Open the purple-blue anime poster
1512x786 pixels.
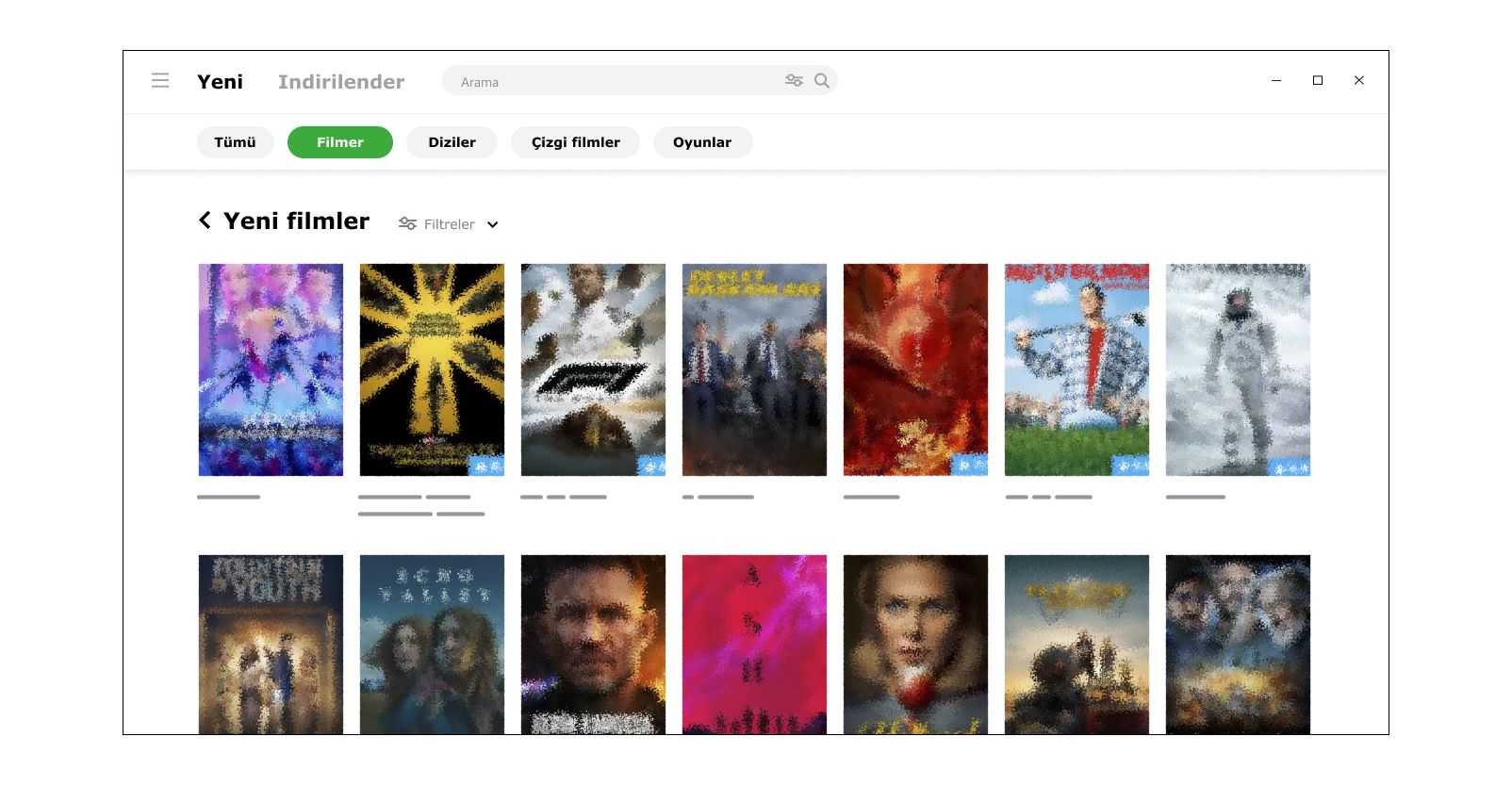coord(271,369)
